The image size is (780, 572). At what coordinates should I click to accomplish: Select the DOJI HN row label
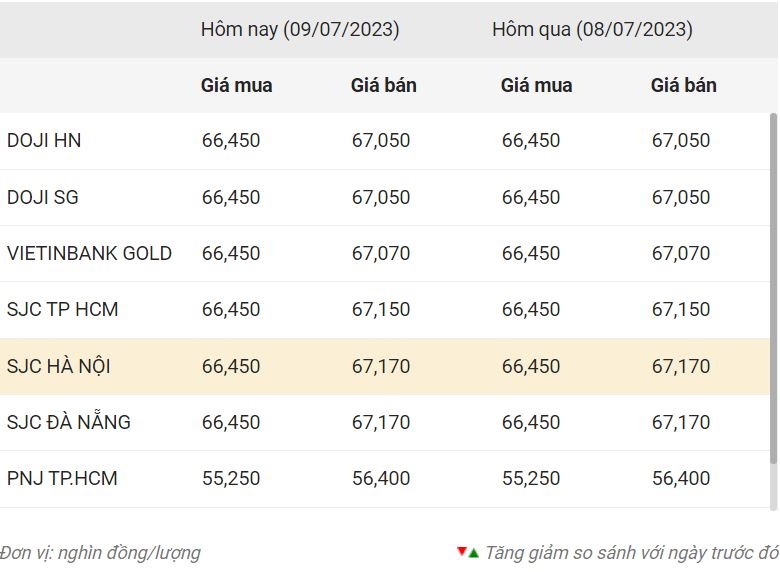point(44,141)
